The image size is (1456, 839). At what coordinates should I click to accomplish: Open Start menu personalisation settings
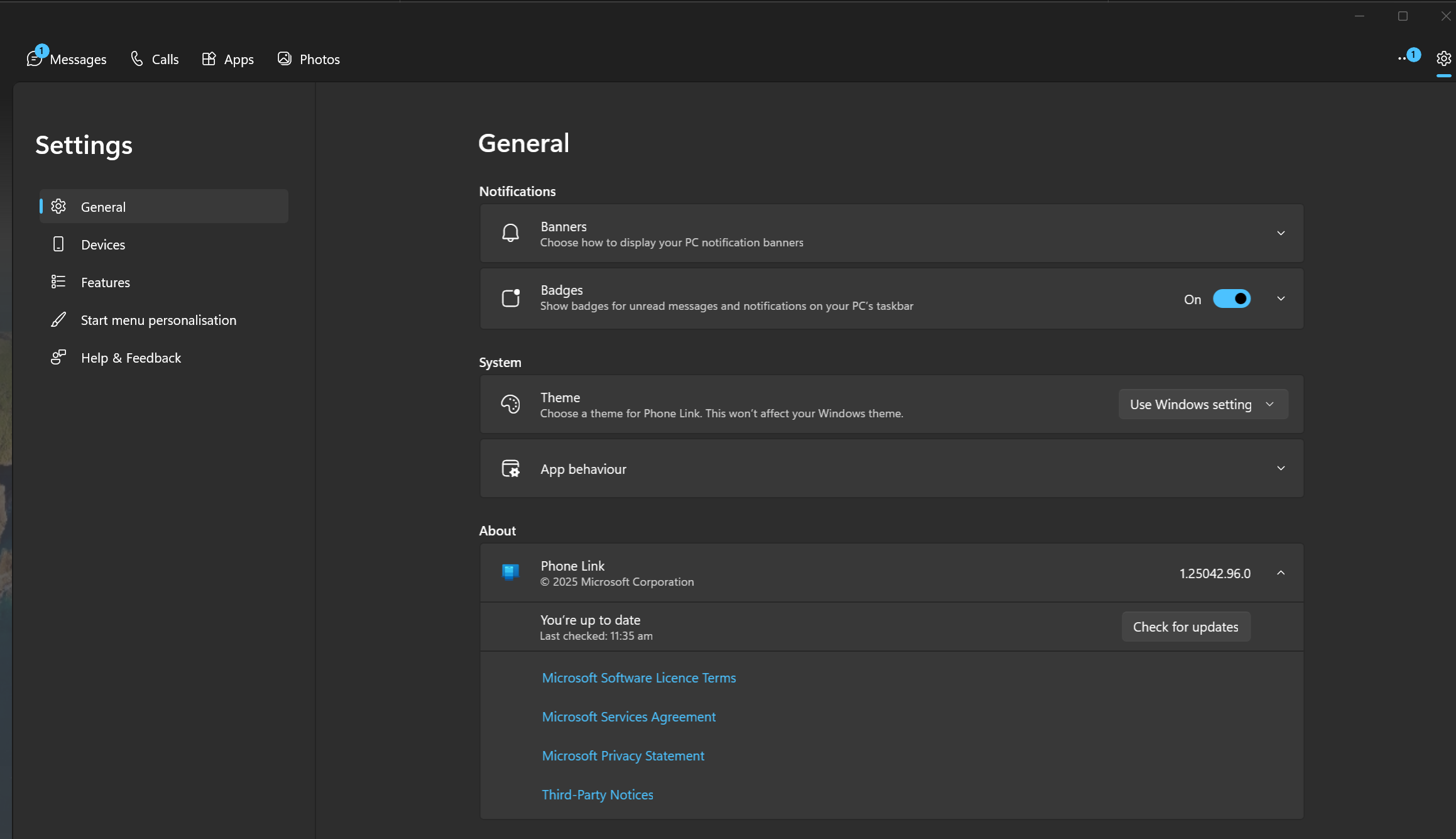pos(164,319)
